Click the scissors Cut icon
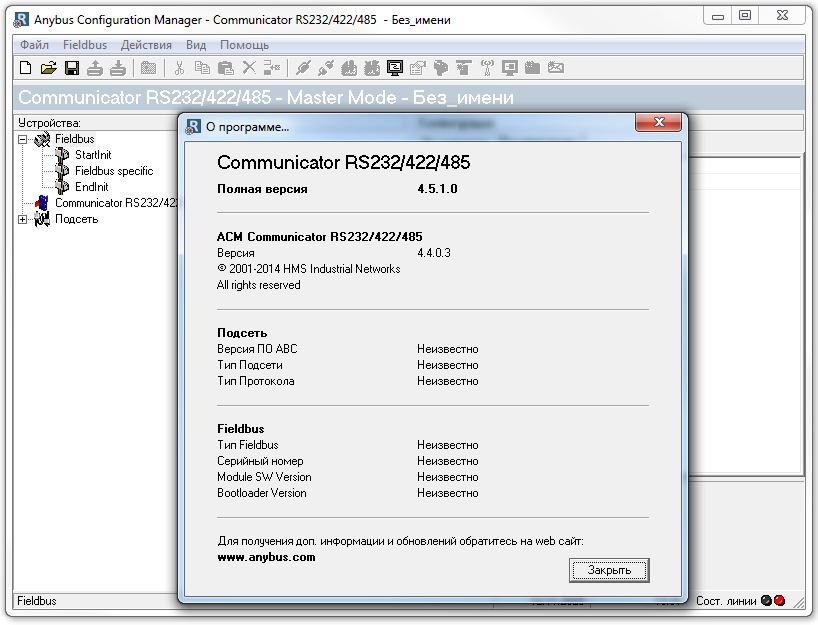818x625 pixels. point(179,68)
